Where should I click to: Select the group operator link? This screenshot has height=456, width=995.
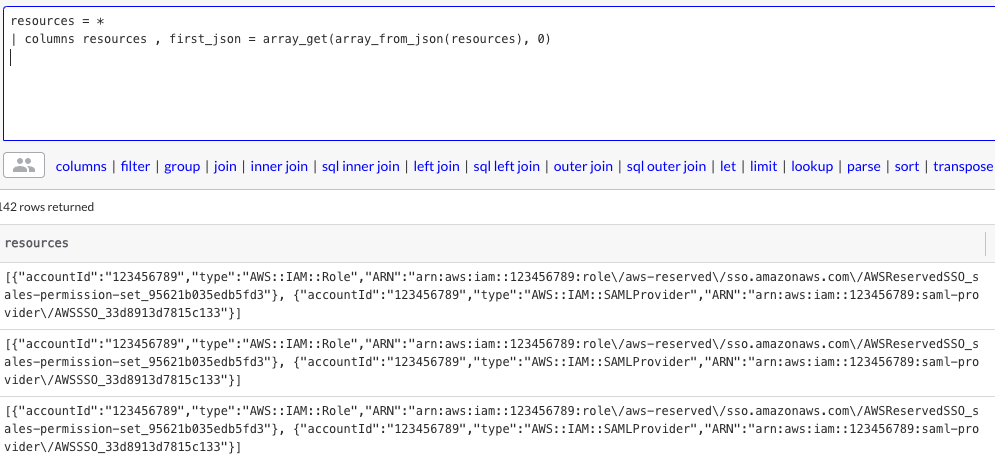(182, 167)
